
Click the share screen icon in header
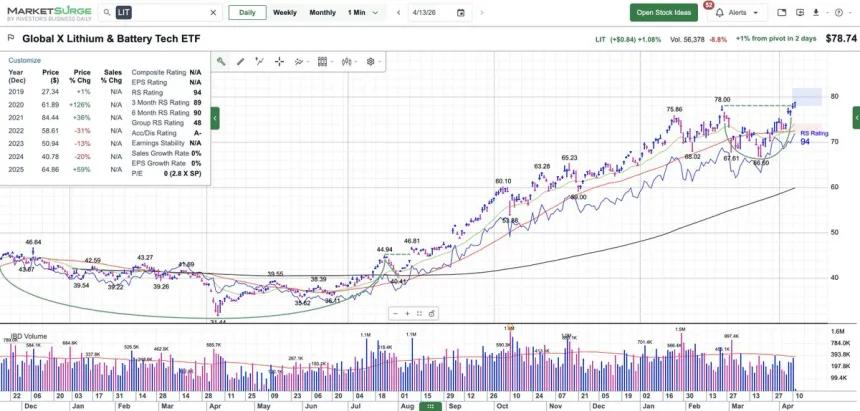point(800,12)
